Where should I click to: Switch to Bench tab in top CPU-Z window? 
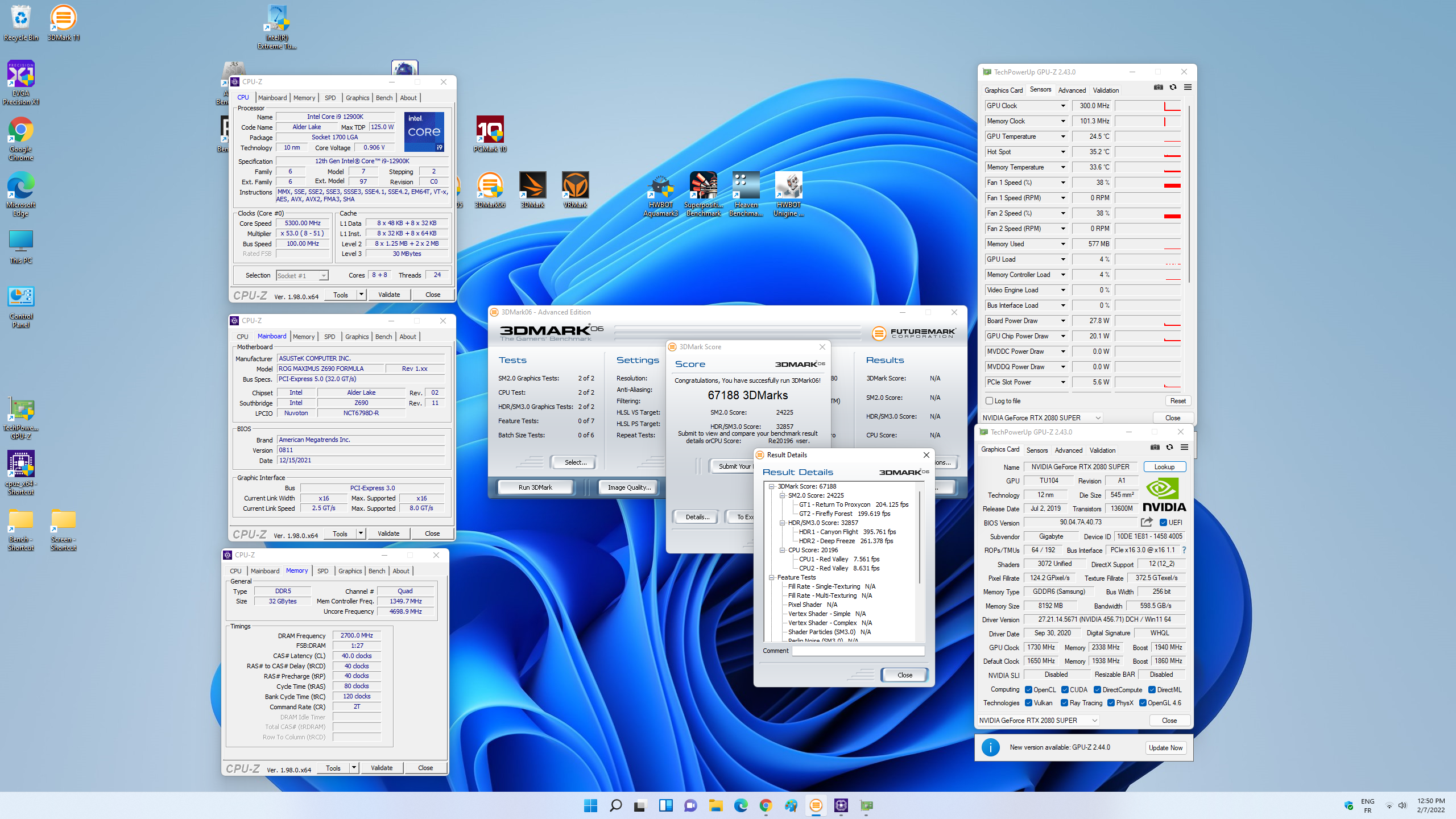click(x=384, y=98)
